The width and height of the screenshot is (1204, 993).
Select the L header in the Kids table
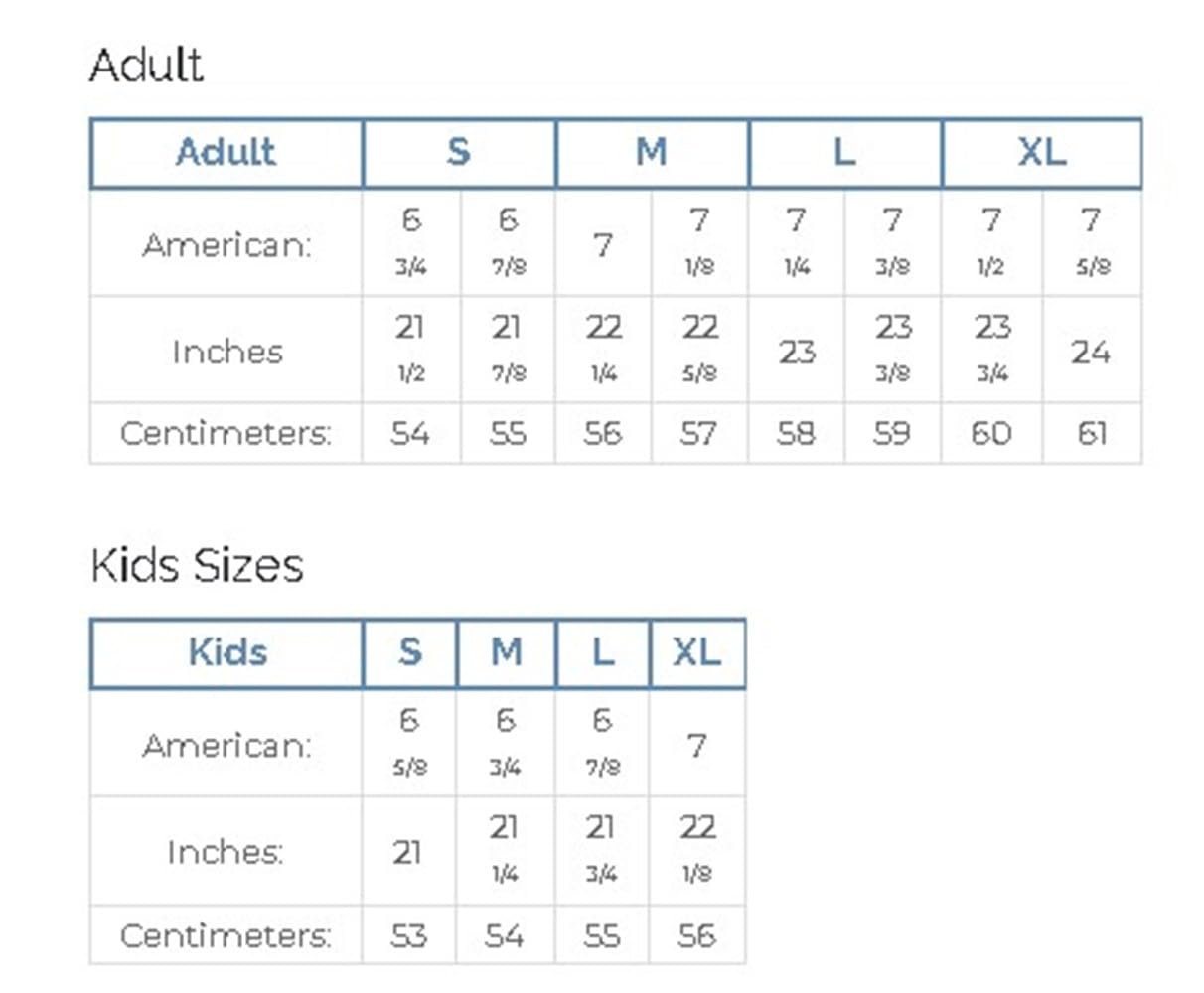[x=602, y=653]
